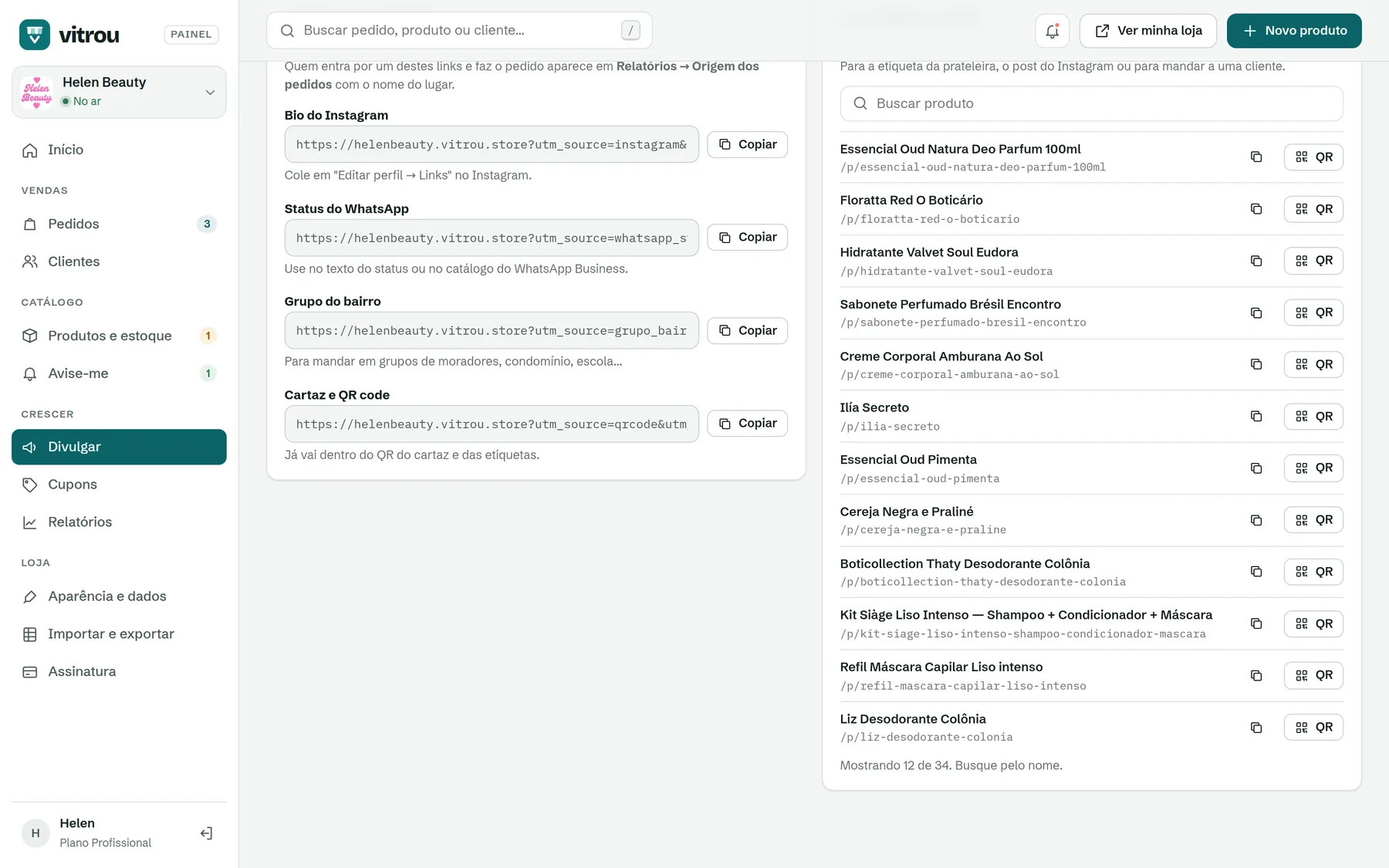Click the notifications bell icon

[1052, 31]
